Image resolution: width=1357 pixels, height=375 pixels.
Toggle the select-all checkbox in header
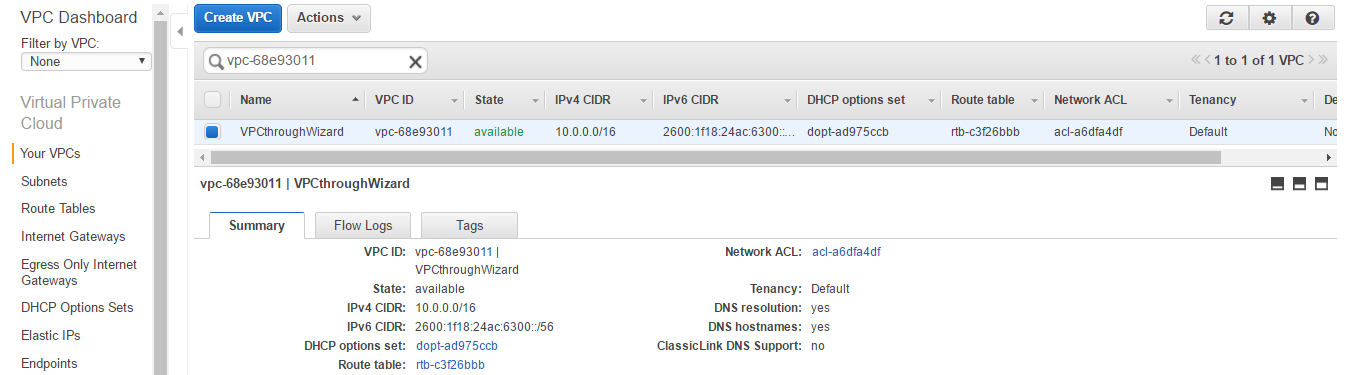pos(212,99)
